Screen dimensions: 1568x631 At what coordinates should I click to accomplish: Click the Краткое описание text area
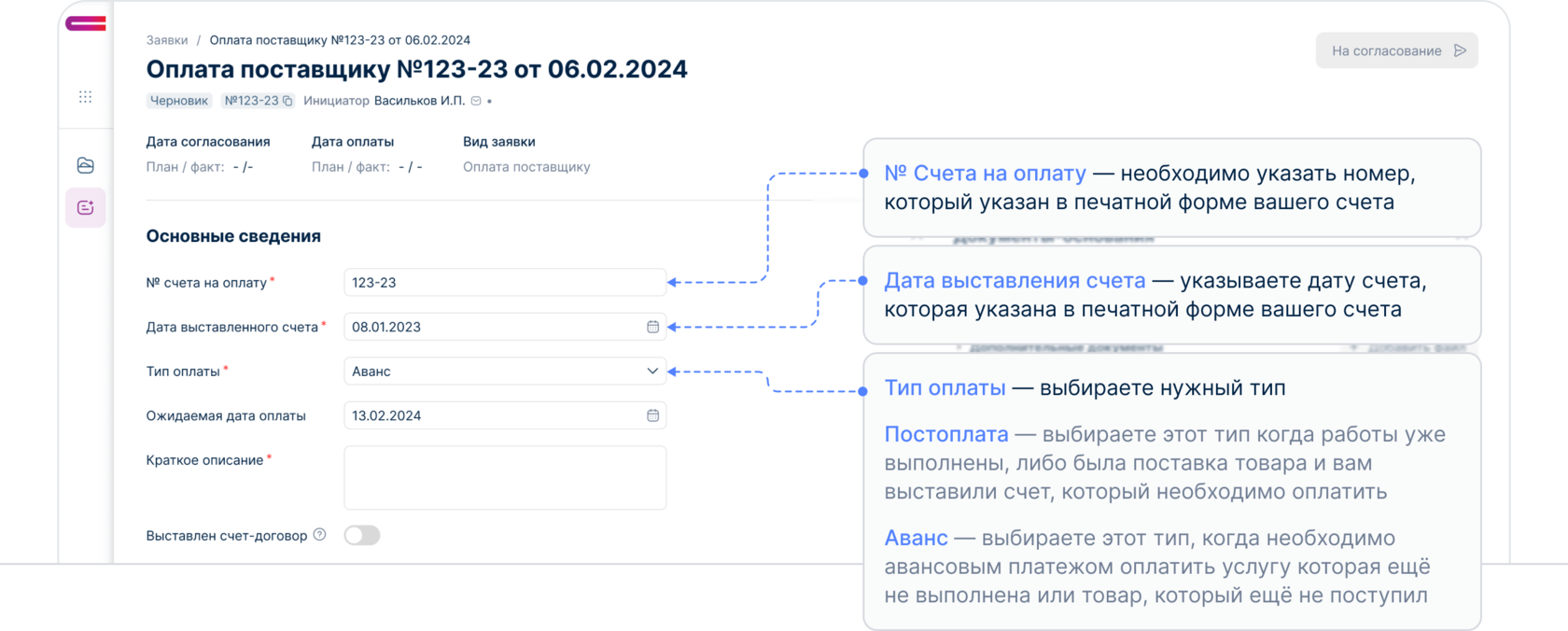pos(505,478)
